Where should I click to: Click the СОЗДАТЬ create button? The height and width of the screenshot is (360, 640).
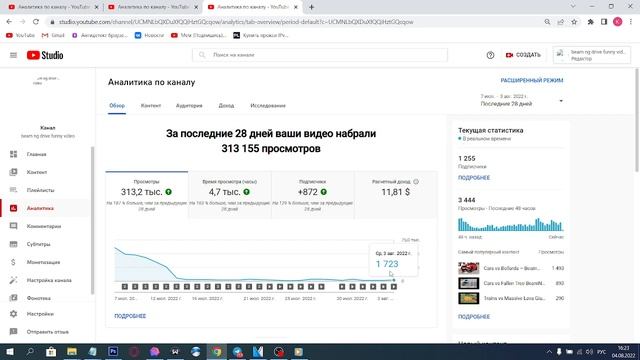(x=523, y=55)
